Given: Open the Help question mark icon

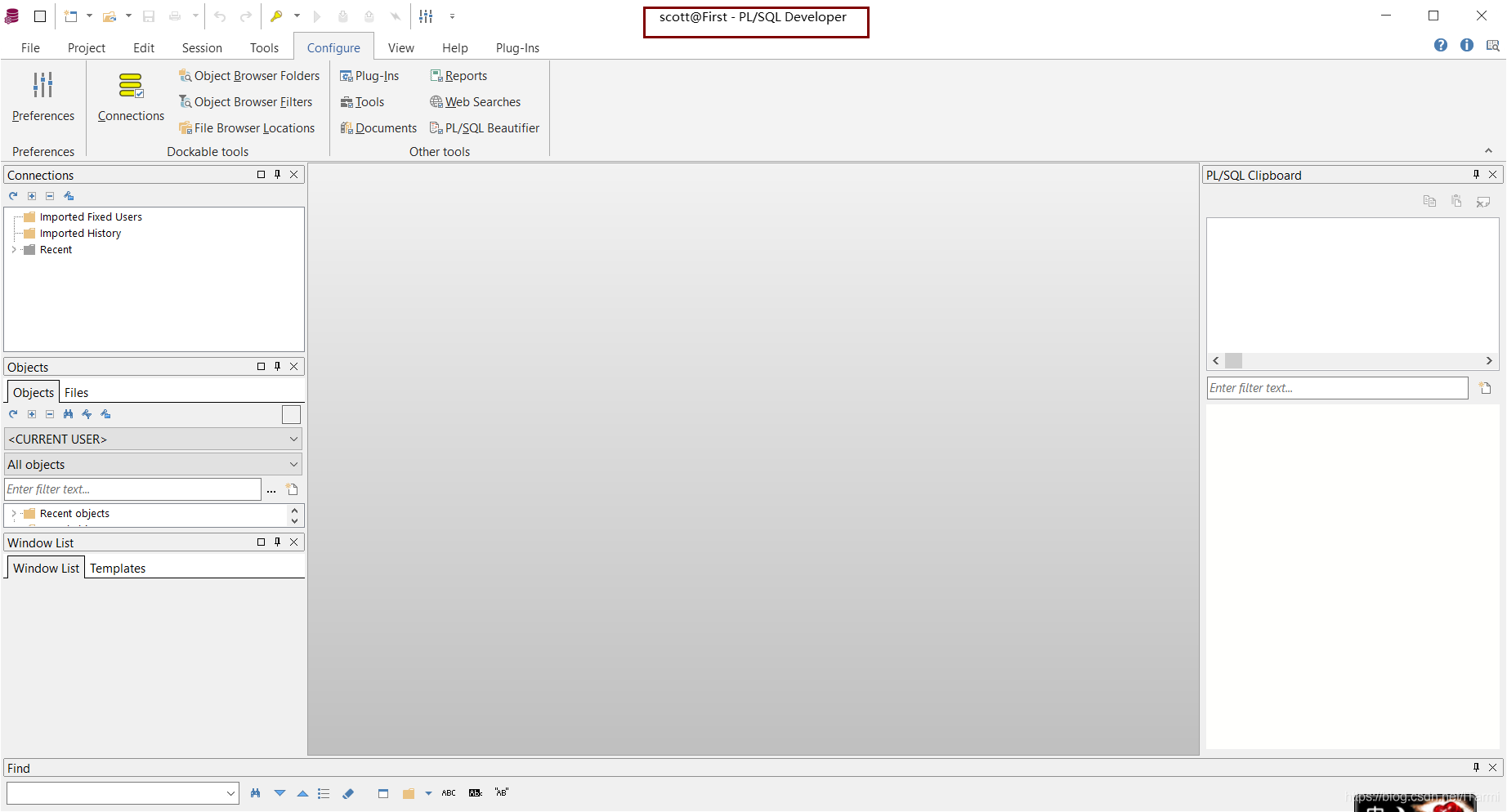Looking at the screenshot, I should (1441, 45).
